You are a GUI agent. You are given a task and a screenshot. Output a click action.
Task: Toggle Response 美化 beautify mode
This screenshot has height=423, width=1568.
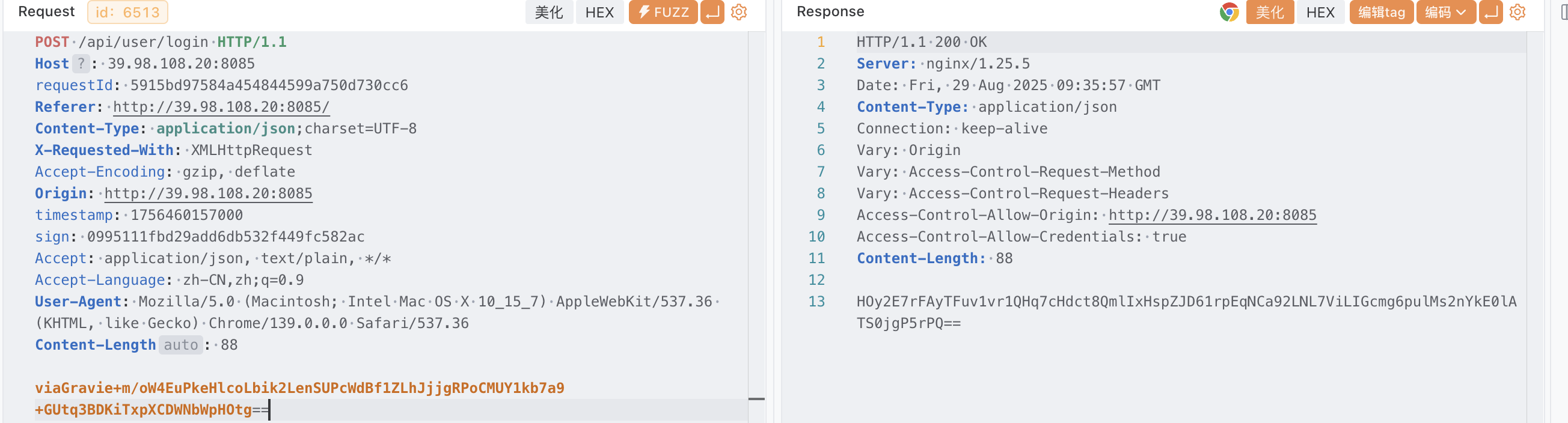click(x=1269, y=12)
